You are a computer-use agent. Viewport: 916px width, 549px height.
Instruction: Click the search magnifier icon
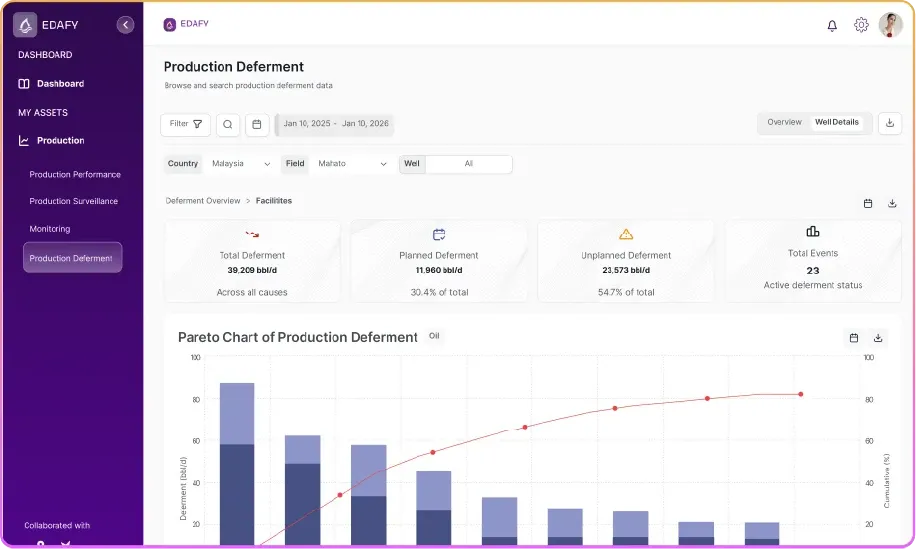228,124
